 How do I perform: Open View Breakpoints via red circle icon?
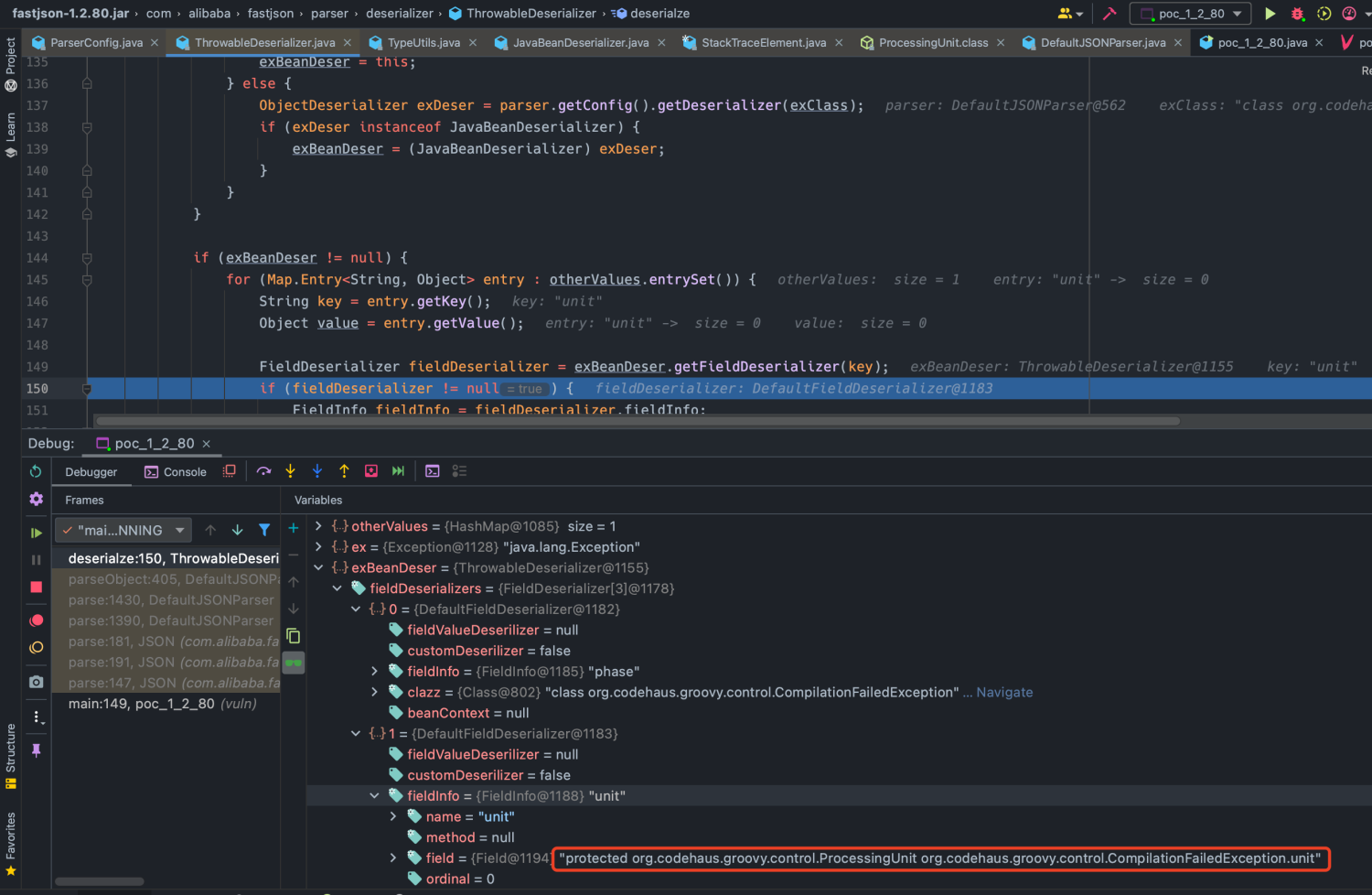pos(38,620)
